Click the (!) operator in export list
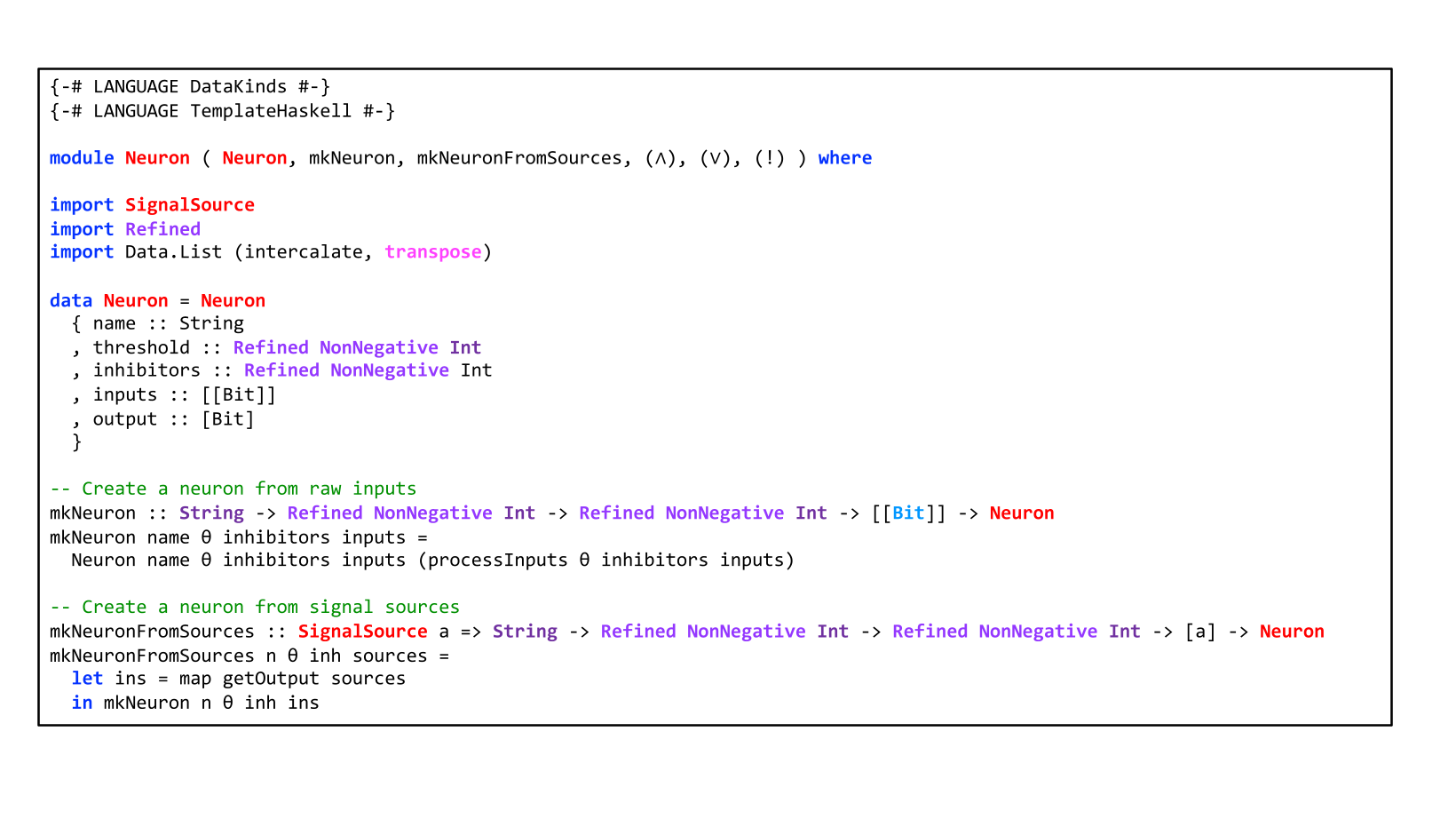 770,158
